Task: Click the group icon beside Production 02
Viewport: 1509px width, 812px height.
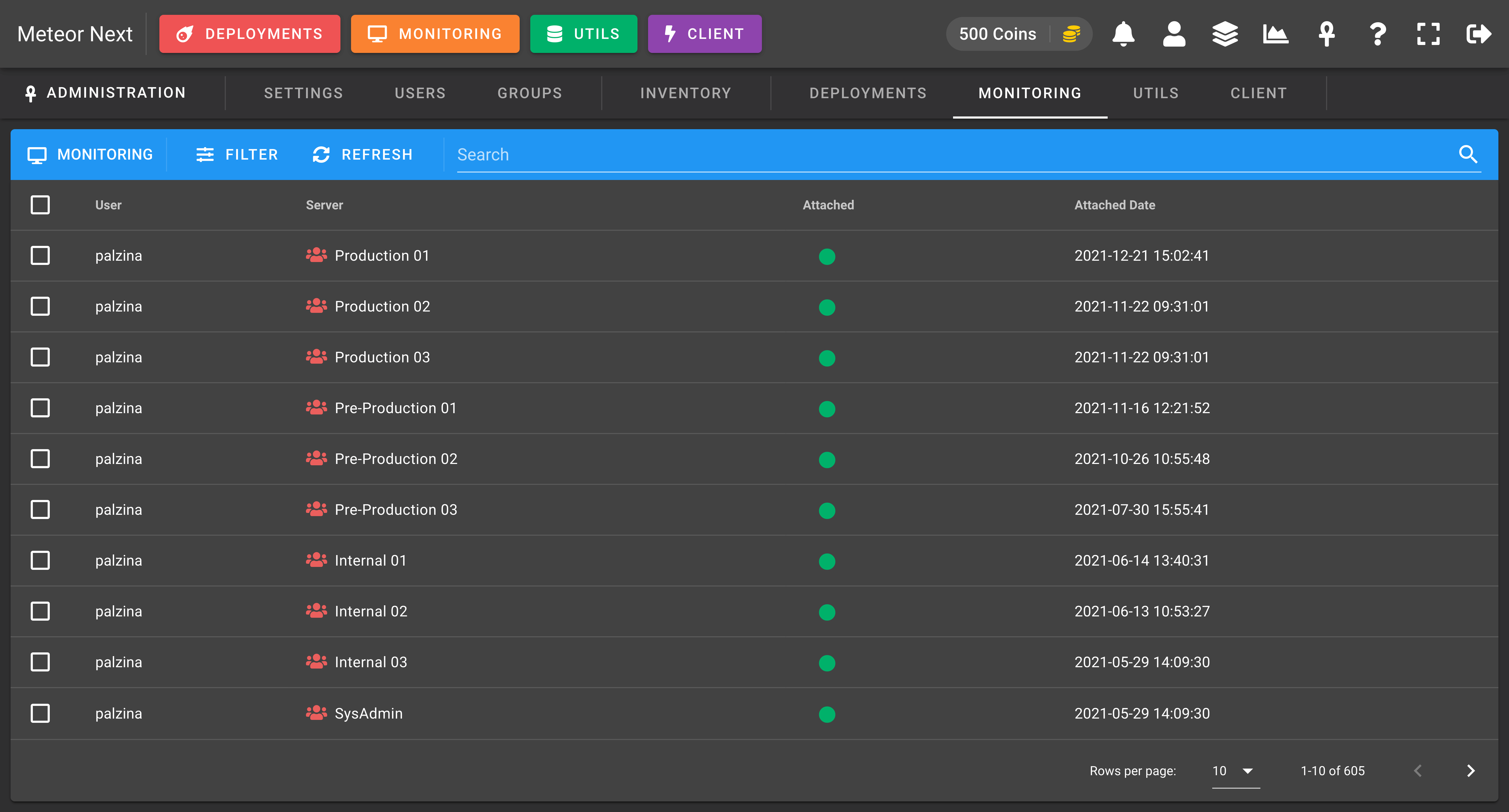Action: point(316,306)
